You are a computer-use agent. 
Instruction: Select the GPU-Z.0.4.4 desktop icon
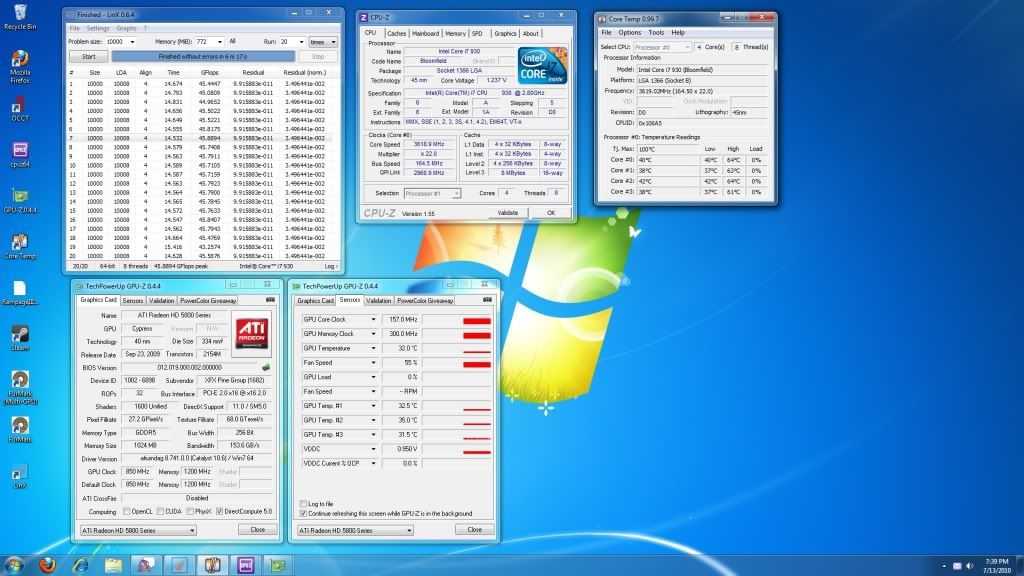coord(20,201)
